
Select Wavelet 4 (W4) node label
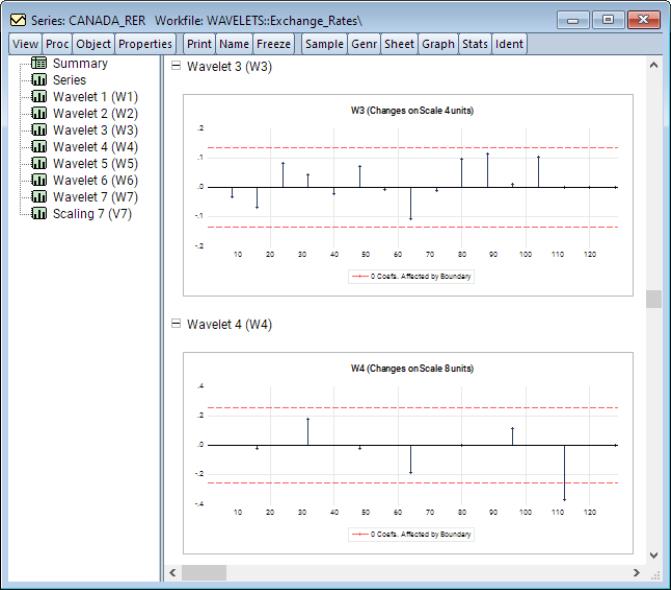95,147
